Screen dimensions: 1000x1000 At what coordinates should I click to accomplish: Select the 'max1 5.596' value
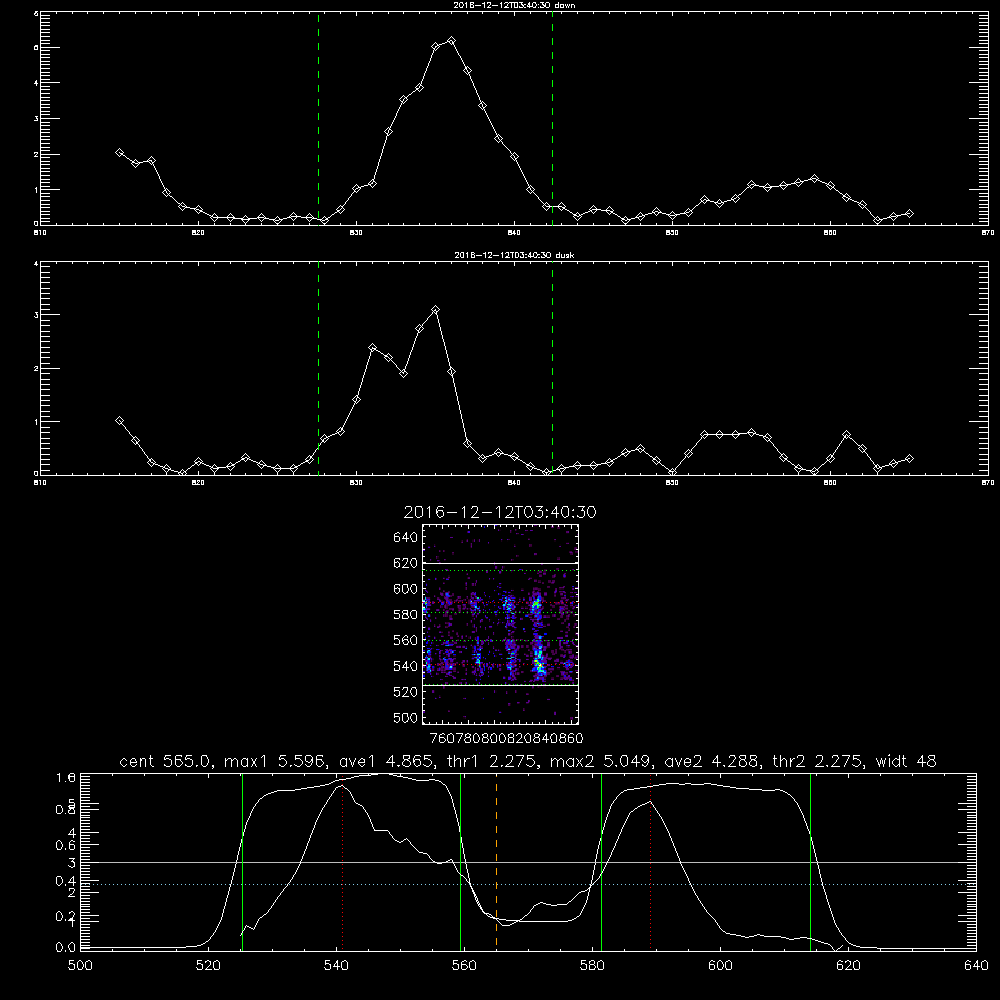[273, 761]
